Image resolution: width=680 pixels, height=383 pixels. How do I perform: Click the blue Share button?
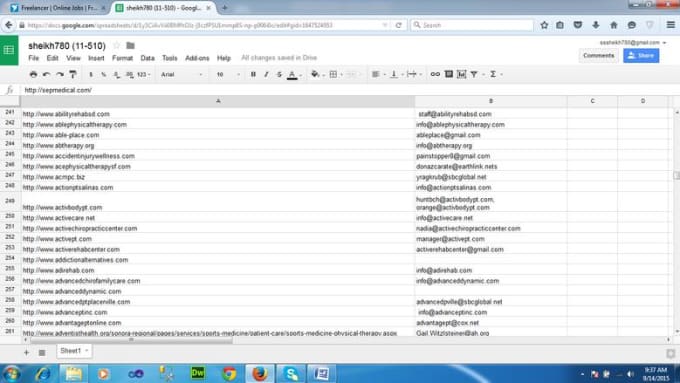[641, 56]
